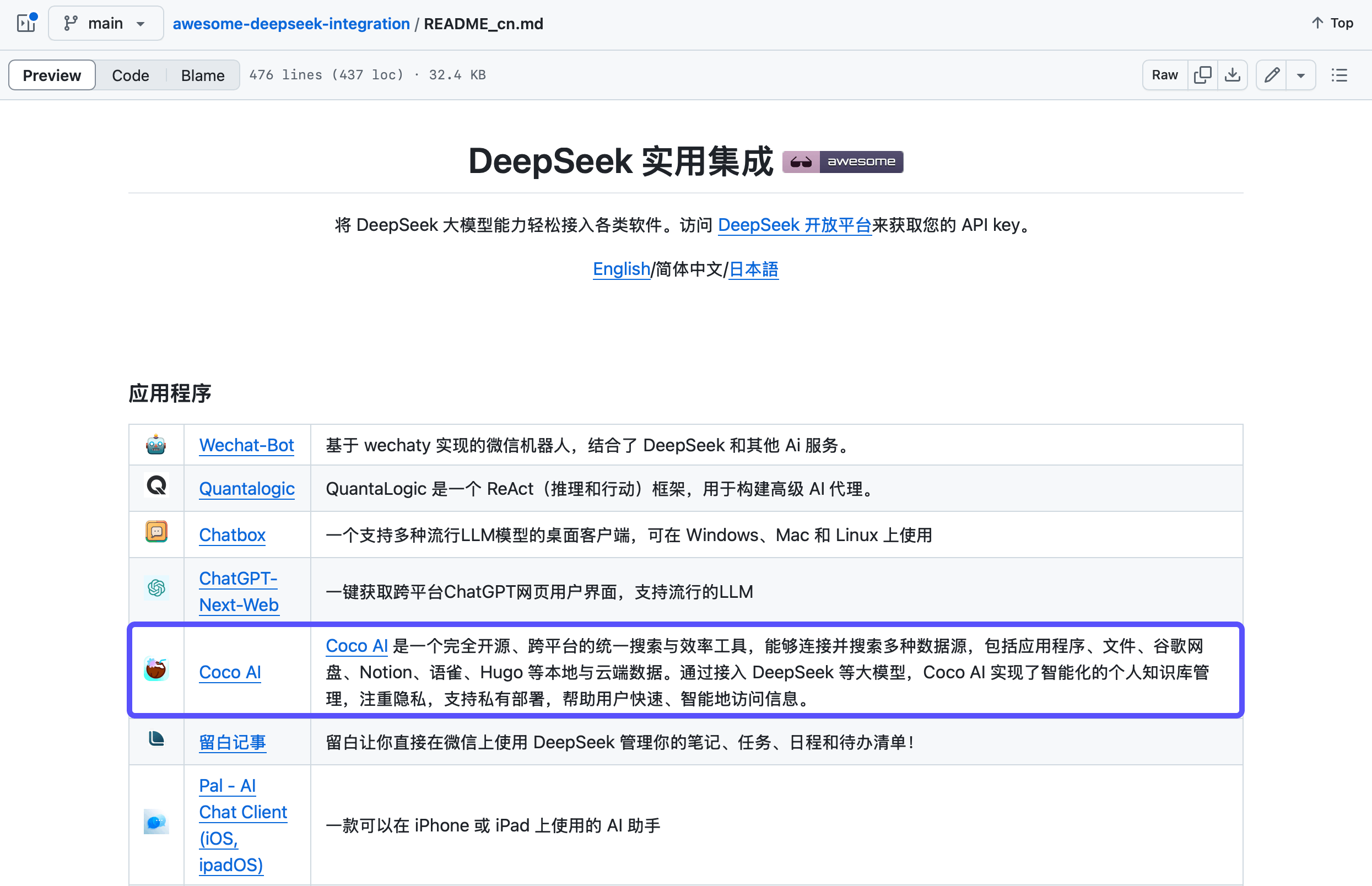Open the English README link
The width and height of the screenshot is (1372, 886).
pyautogui.click(x=622, y=269)
